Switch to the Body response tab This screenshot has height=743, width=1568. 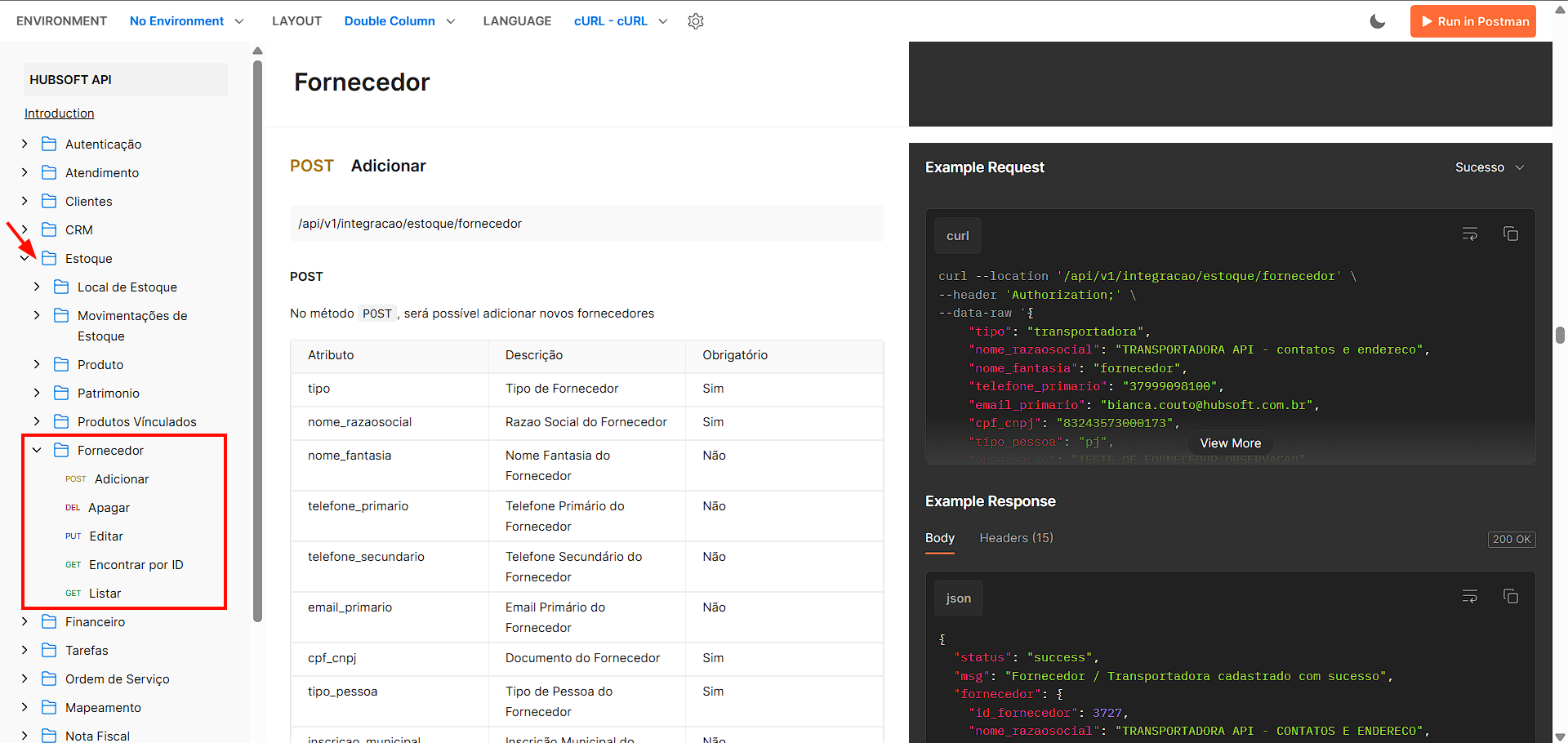940,538
